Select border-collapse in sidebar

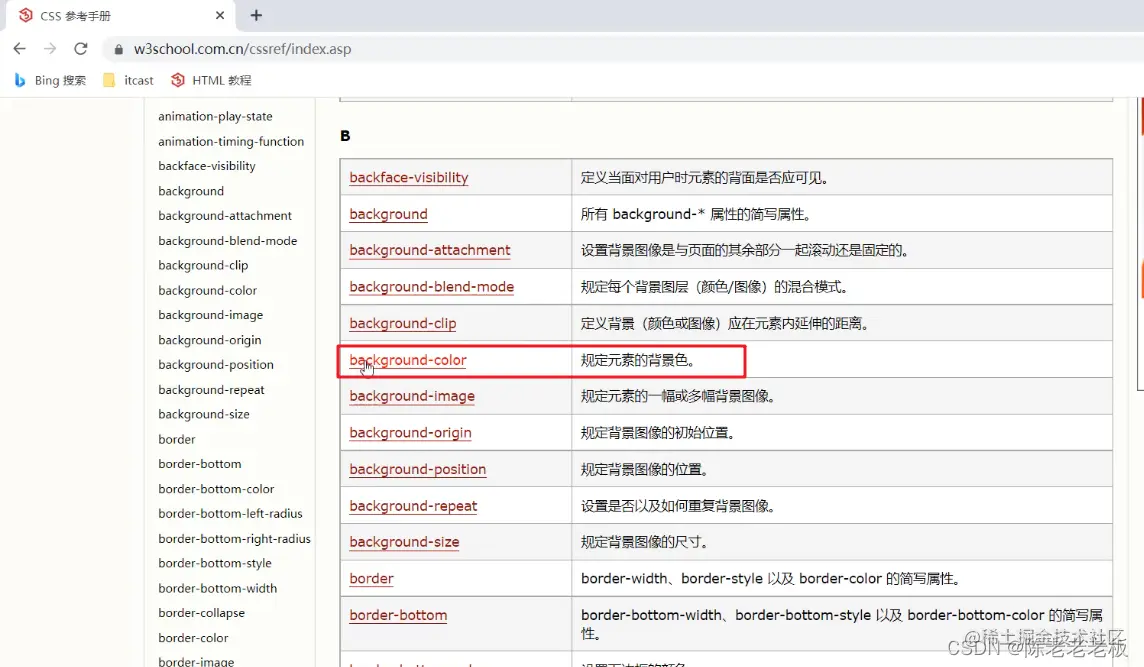tap(201, 612)
